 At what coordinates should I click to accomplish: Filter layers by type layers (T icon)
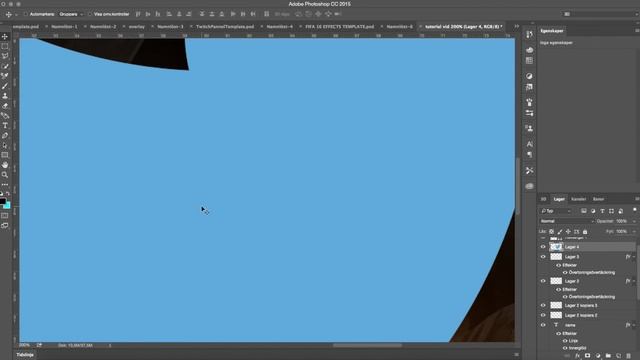[x=602, y=211]
